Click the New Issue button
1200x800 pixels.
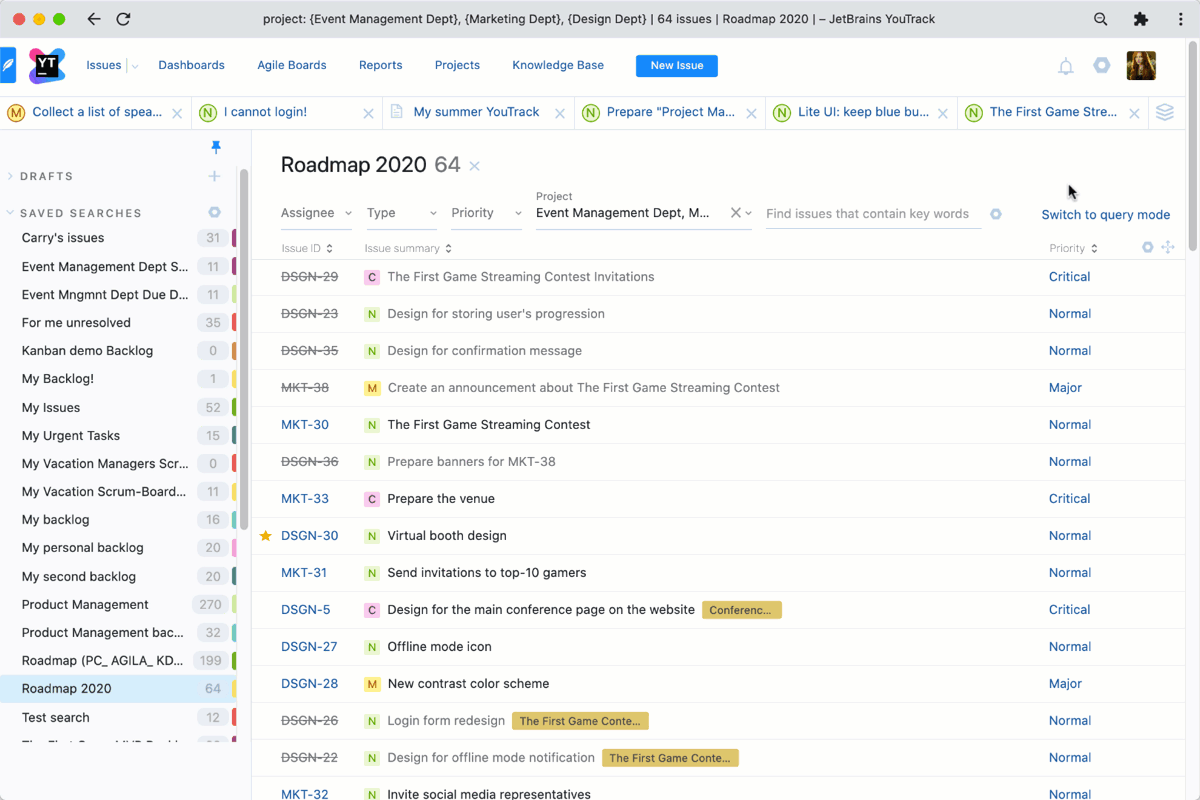point(677,65)
